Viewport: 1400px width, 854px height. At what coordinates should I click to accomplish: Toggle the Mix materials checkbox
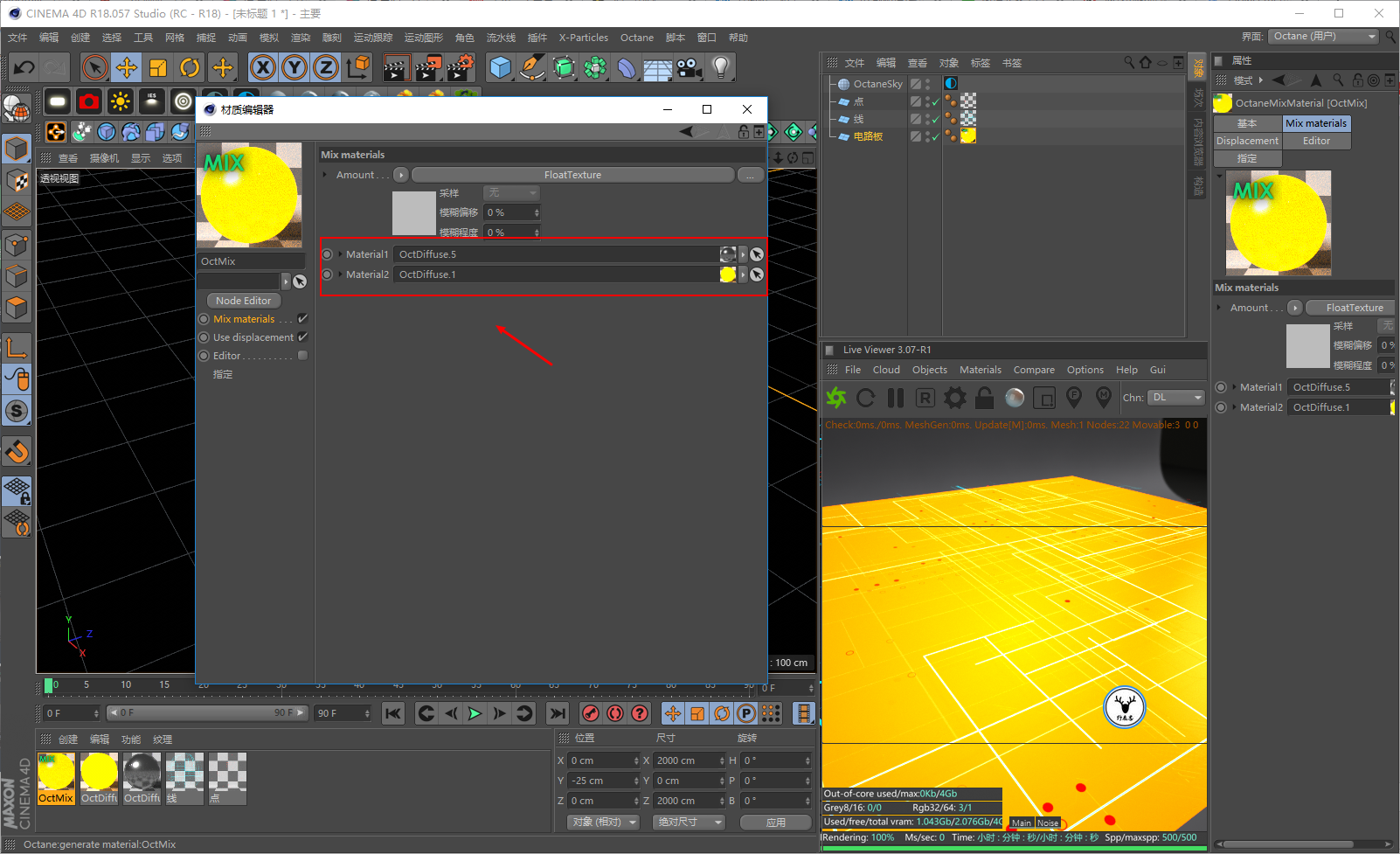[302, 319]
